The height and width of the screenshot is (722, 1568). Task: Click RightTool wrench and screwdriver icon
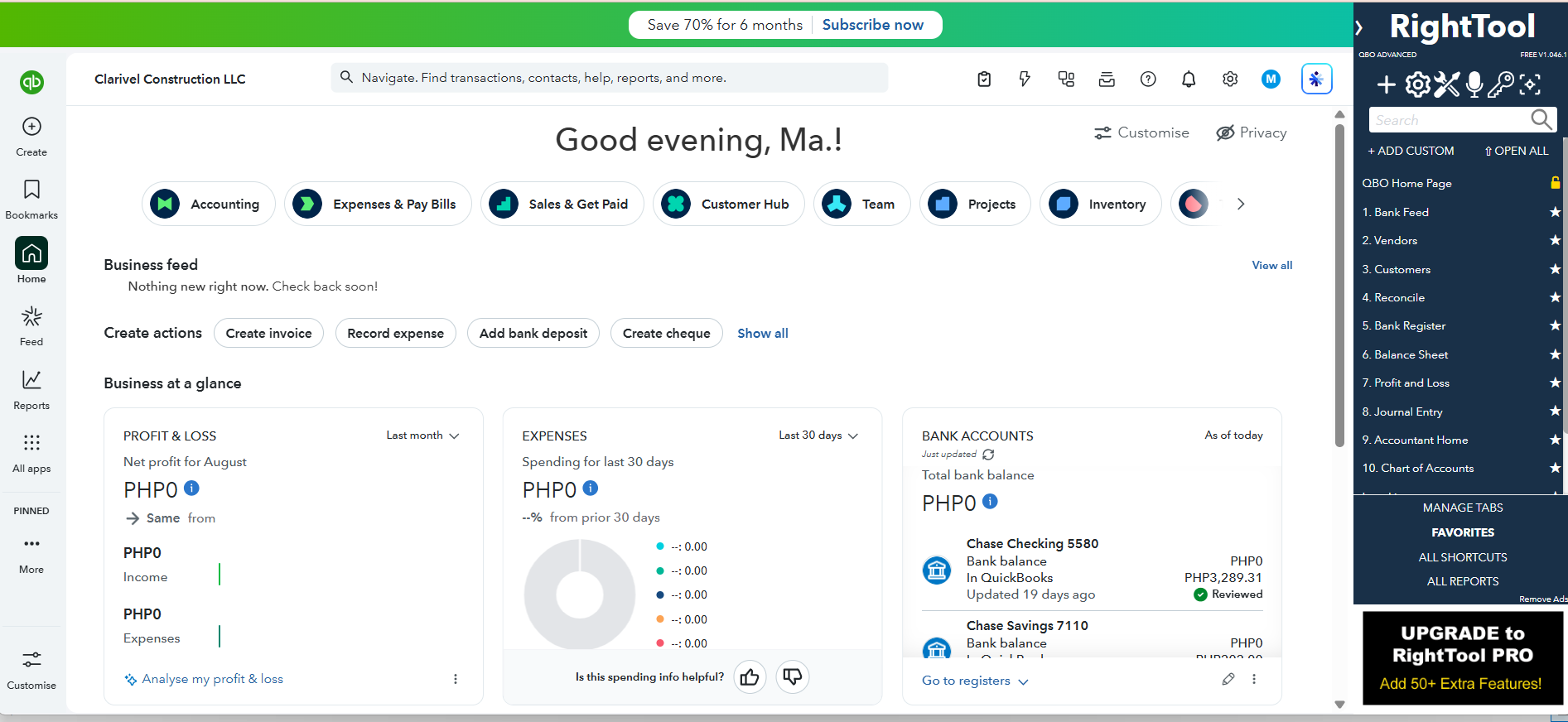point(1446,84)
